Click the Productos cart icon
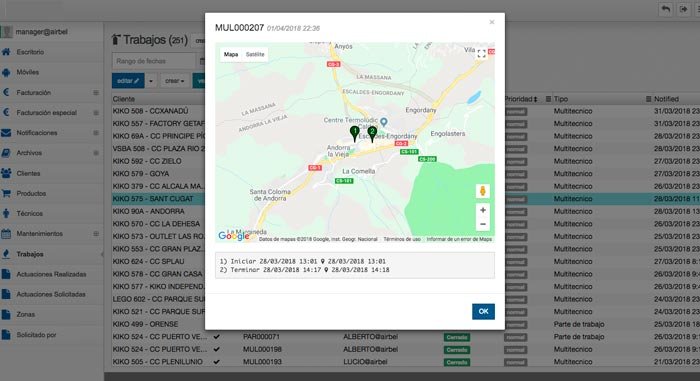The image size is (700, 381). [6, 193]
